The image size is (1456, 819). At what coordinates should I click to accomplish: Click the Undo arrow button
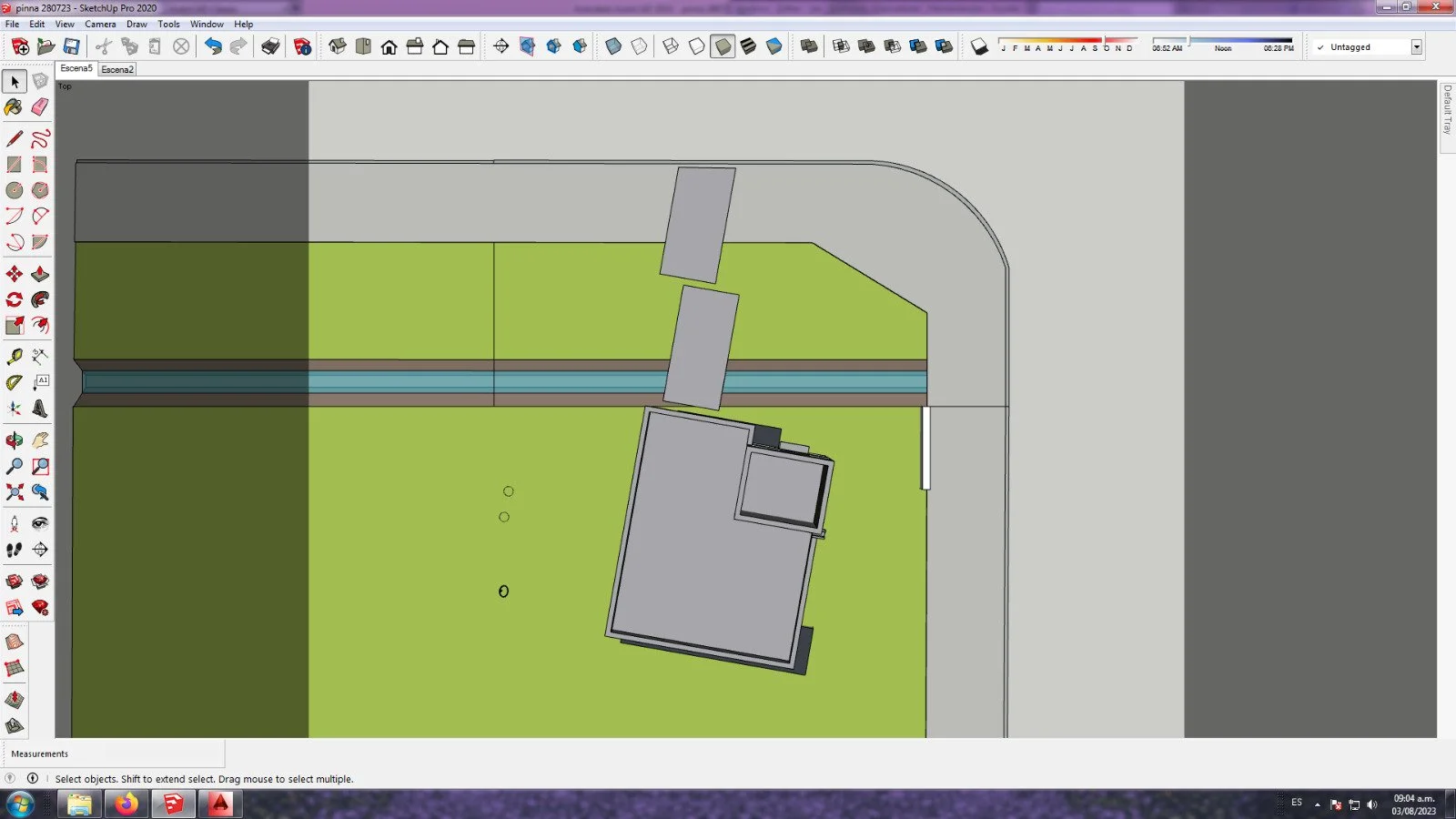(x=213, y=46)
